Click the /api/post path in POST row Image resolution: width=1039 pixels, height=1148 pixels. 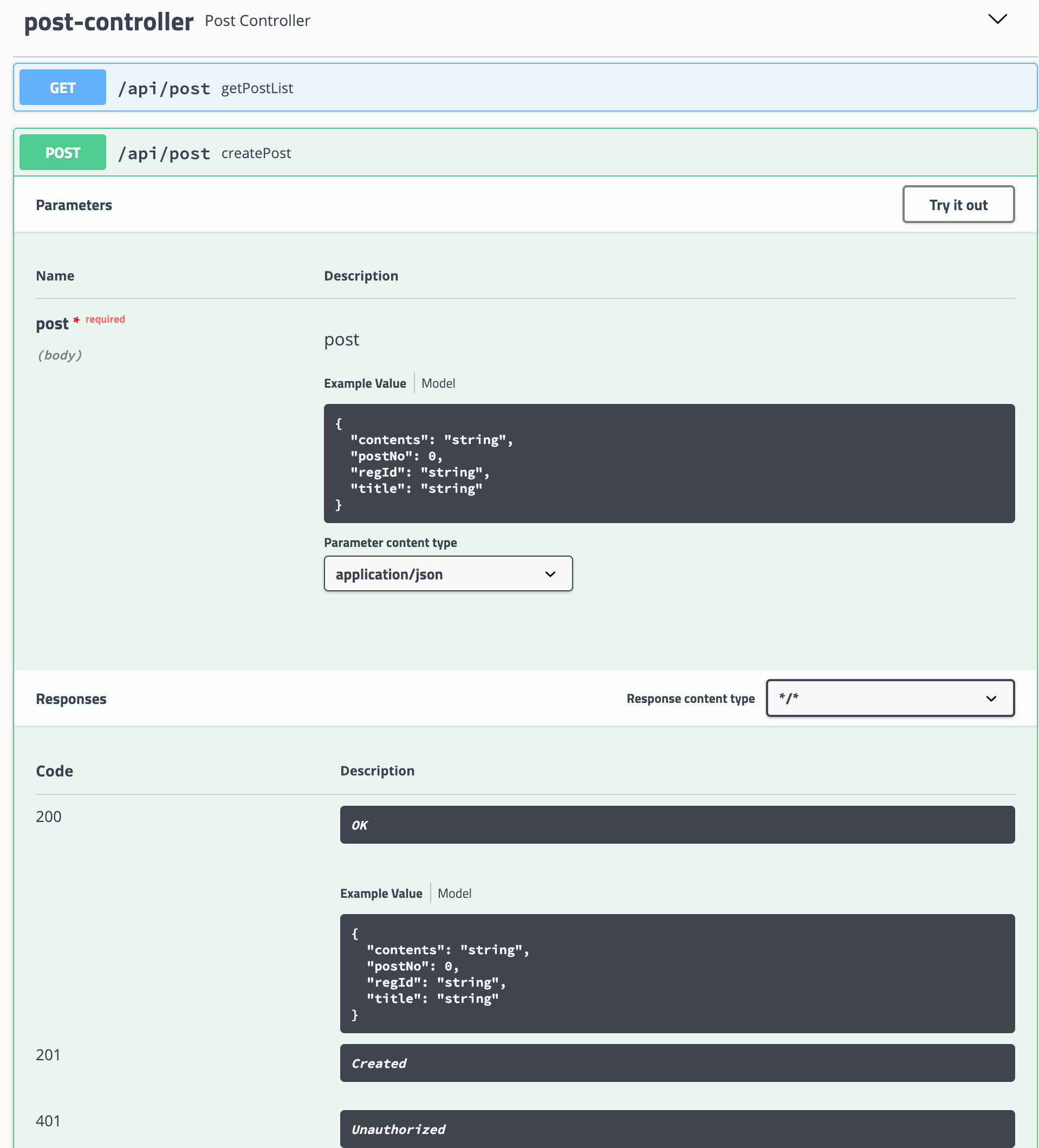pos(164,154)
